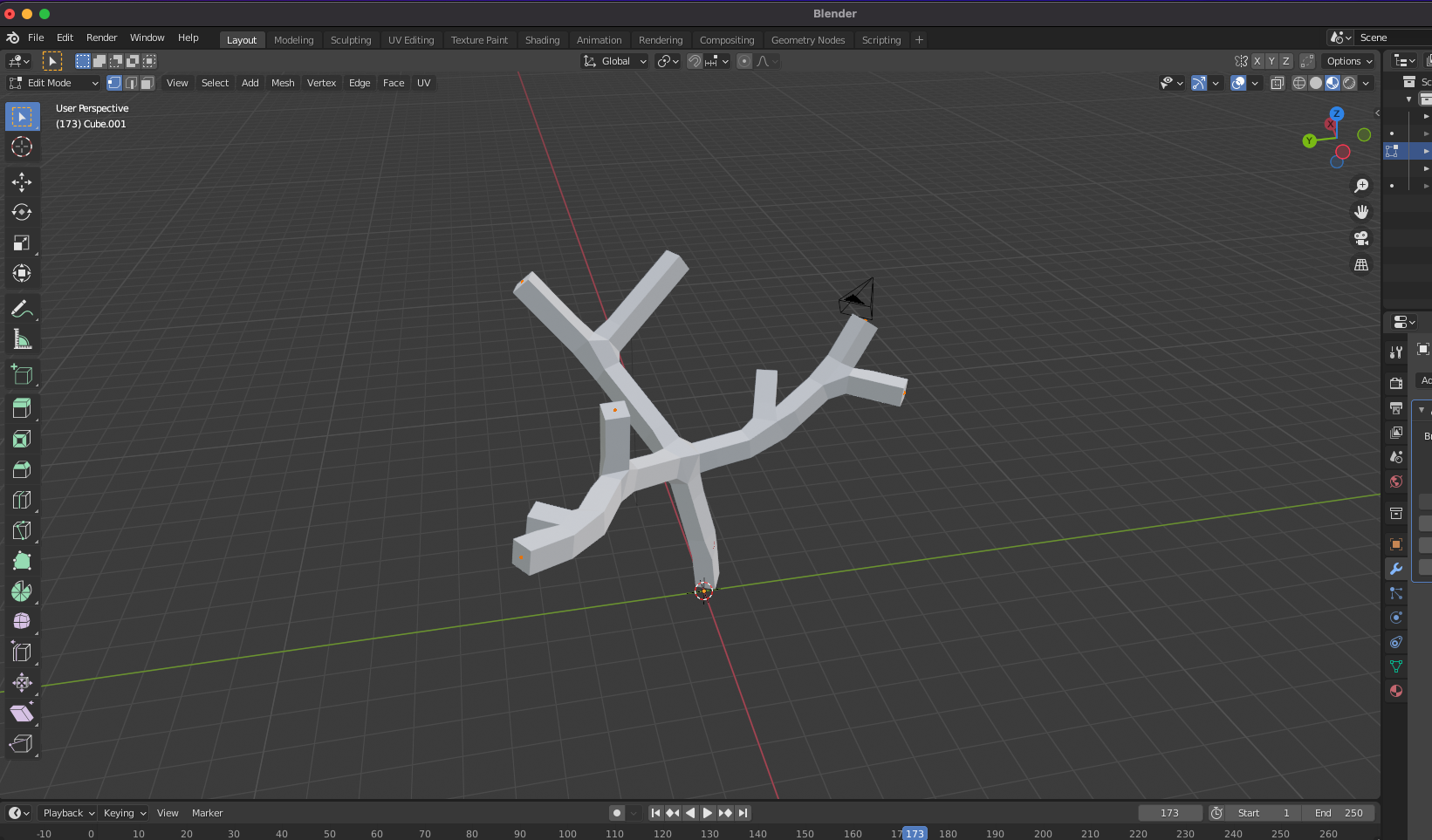Open the Options dropdown

click(1349, 61)
